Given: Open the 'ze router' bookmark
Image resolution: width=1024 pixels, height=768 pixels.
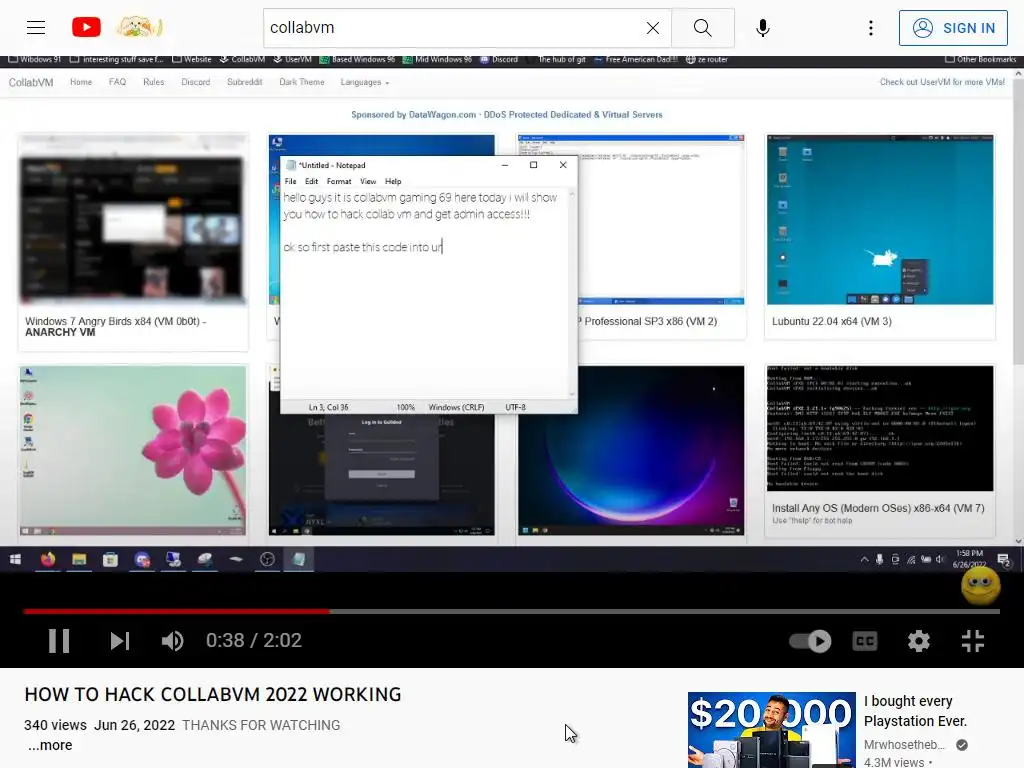Looking at the screenshot, I should [707, 59].
